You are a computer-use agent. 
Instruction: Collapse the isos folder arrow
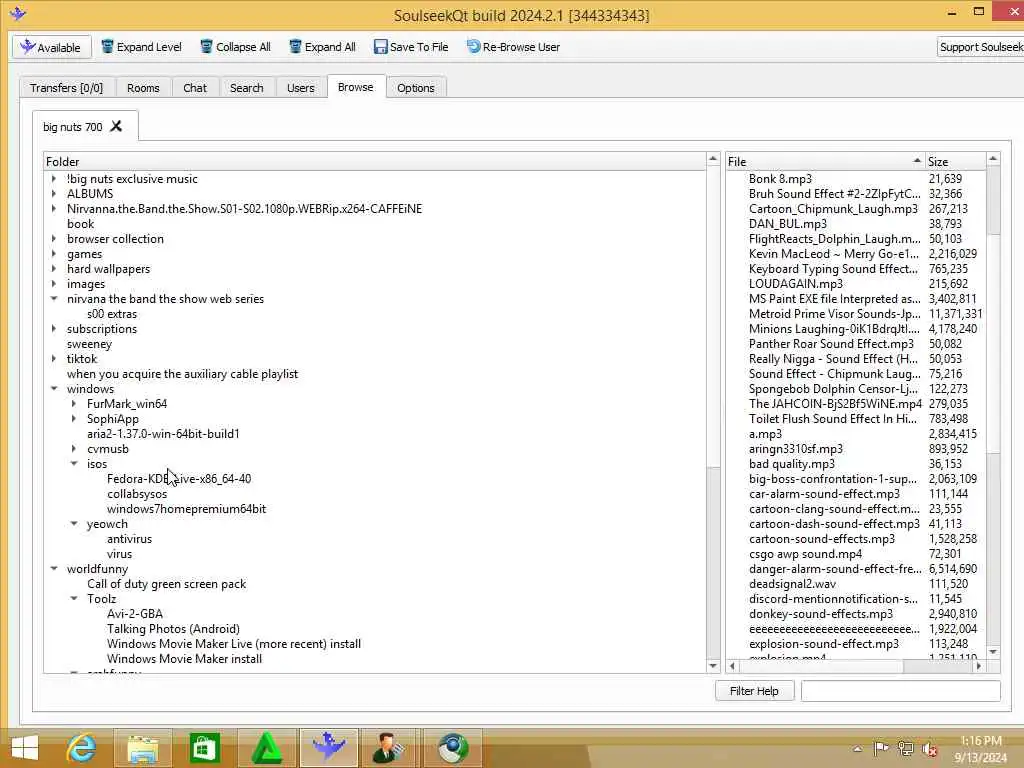tap(74, 464)
